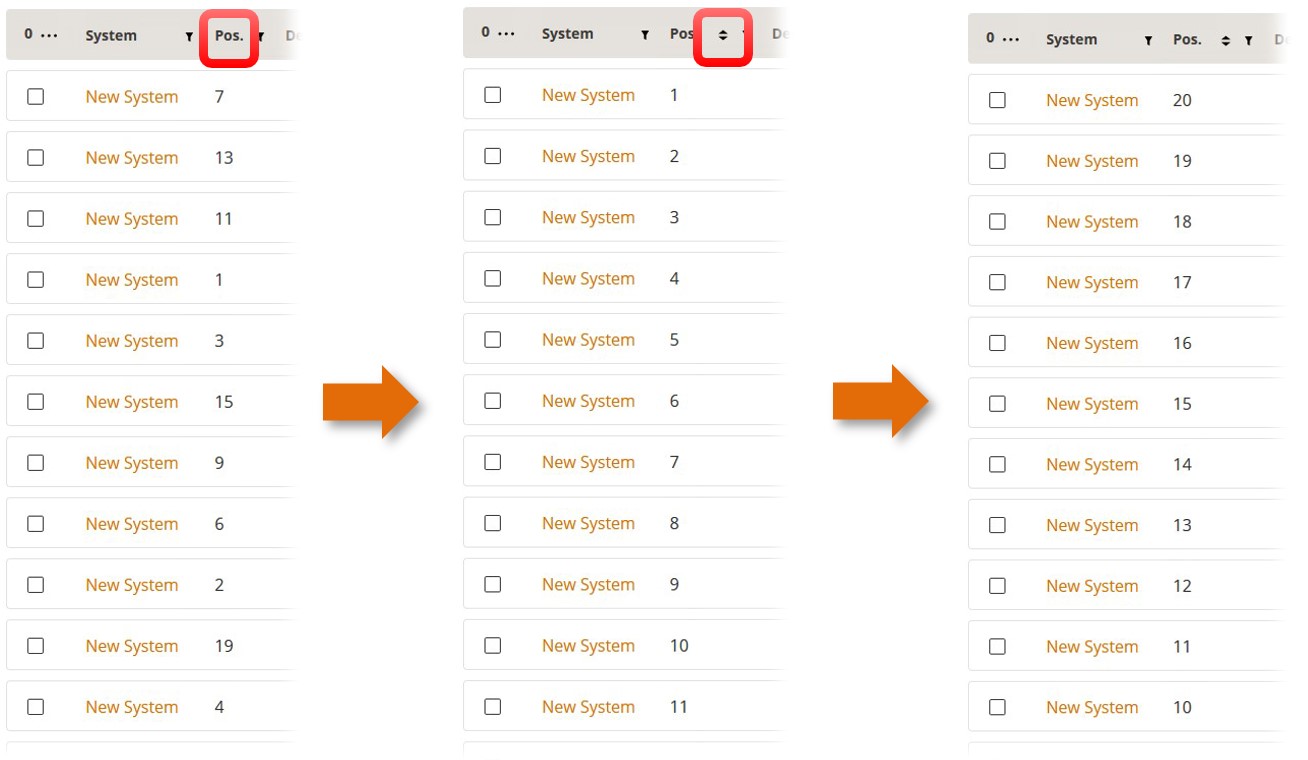The width and height of the screenshot is (1308, 760).
Task: Open the Pos. filter funnel in the descending table
Action: (x=1249, y=41)
